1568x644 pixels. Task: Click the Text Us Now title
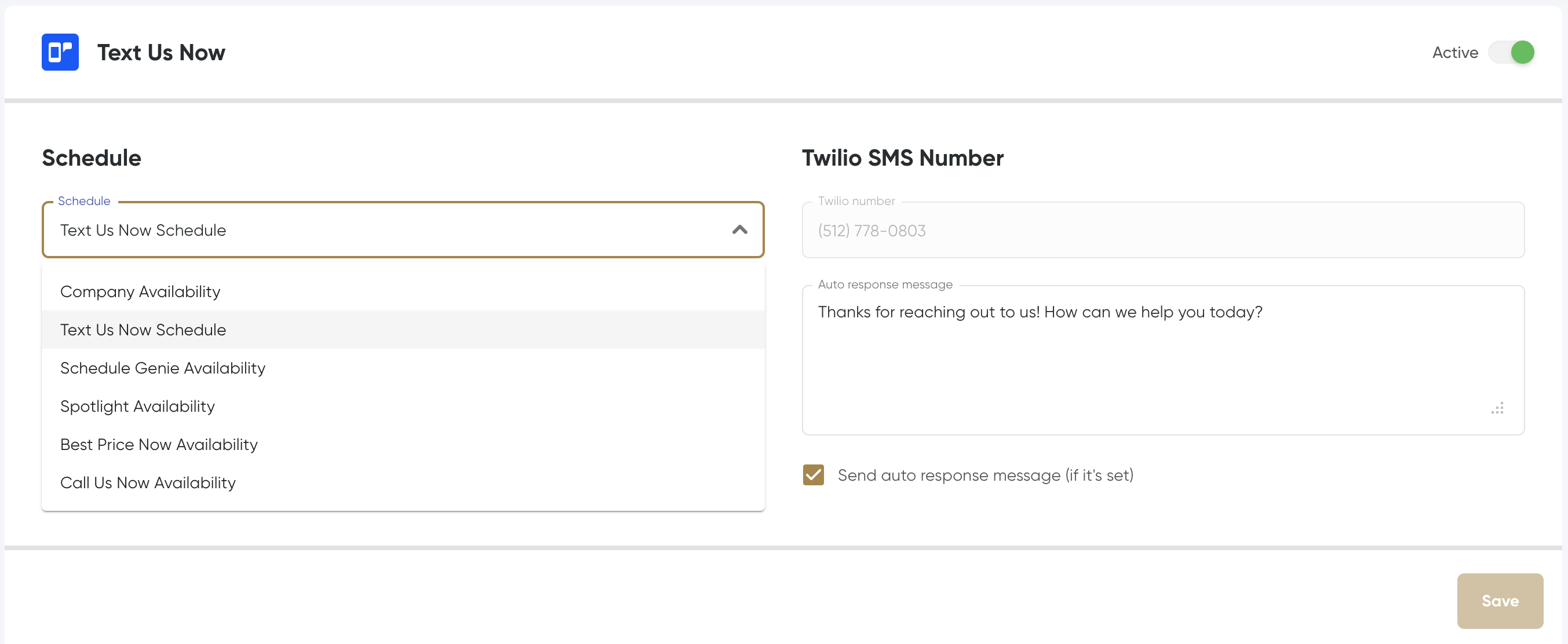pos(161,53)
